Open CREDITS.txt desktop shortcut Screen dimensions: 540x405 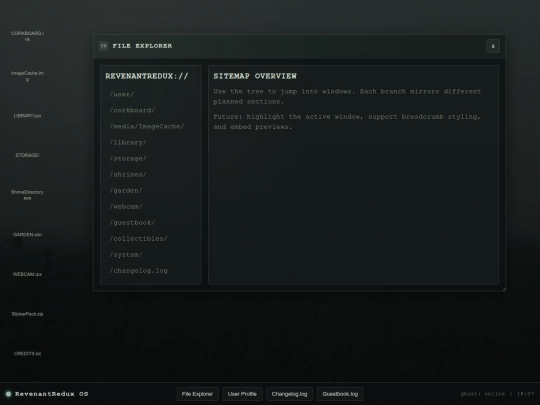(27, 354)
